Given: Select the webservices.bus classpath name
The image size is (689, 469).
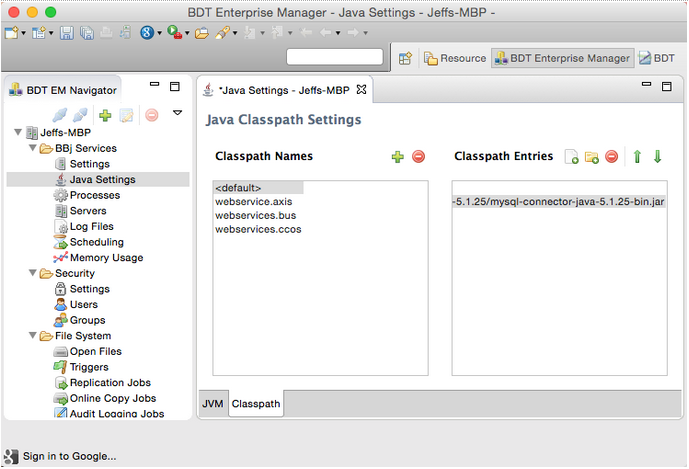Looking at the screenshot, I should 255,215.
